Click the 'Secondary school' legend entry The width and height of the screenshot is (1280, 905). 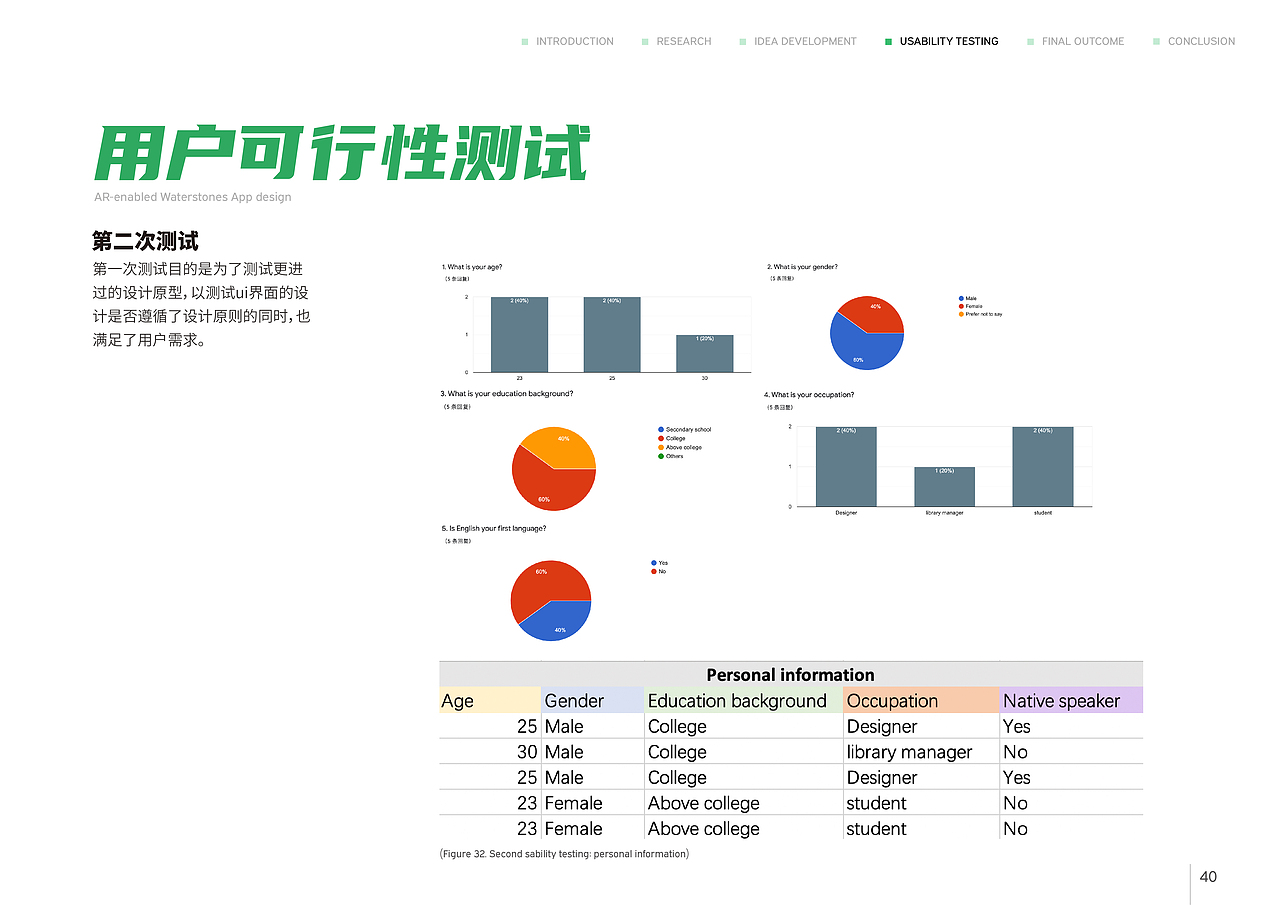685,430
